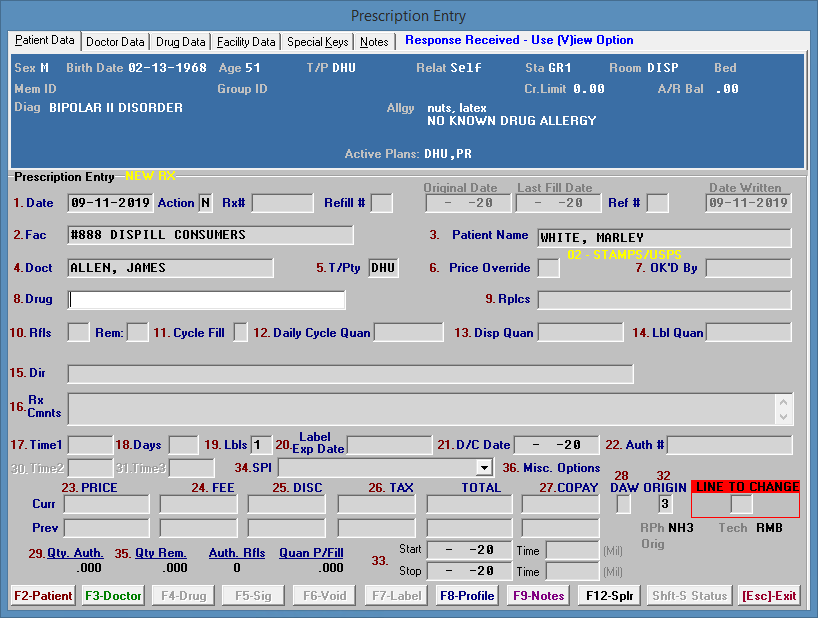Toggle the Cycle Fill box

pyautogui.click(x=240, y=332)
